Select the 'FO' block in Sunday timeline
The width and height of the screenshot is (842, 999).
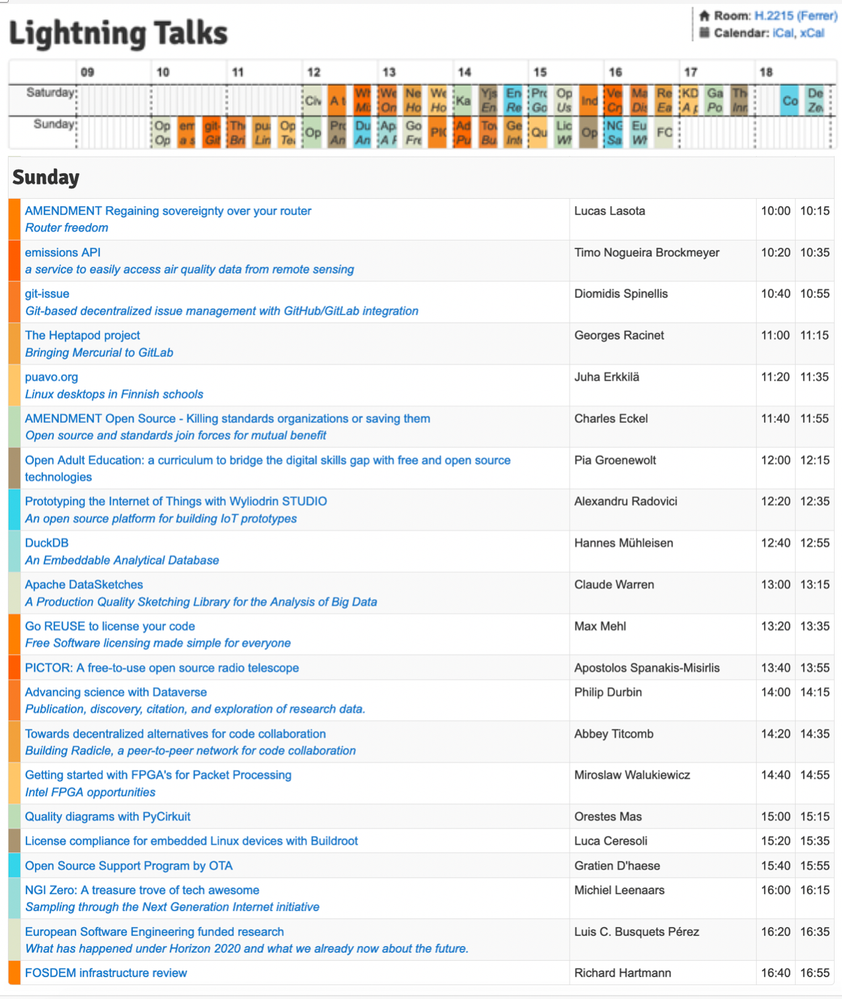coord(664,133)
